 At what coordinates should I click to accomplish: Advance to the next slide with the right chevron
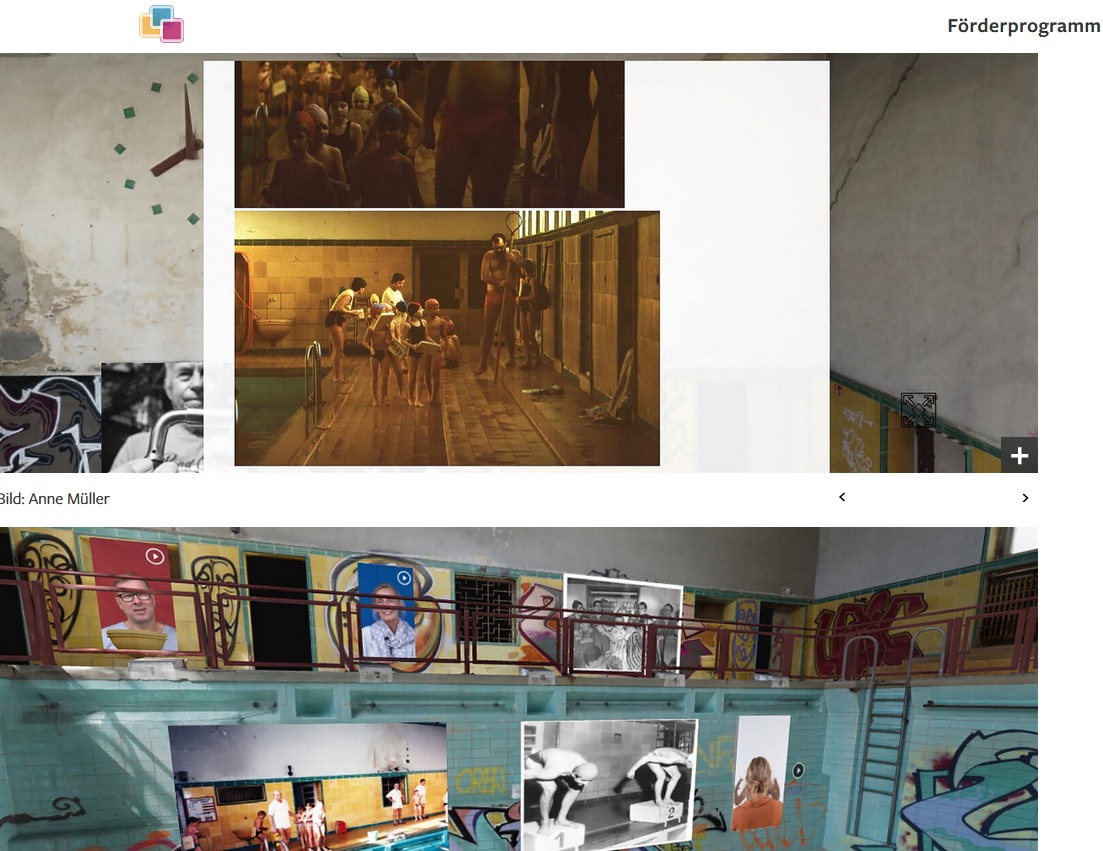[x=1025, y=497]
